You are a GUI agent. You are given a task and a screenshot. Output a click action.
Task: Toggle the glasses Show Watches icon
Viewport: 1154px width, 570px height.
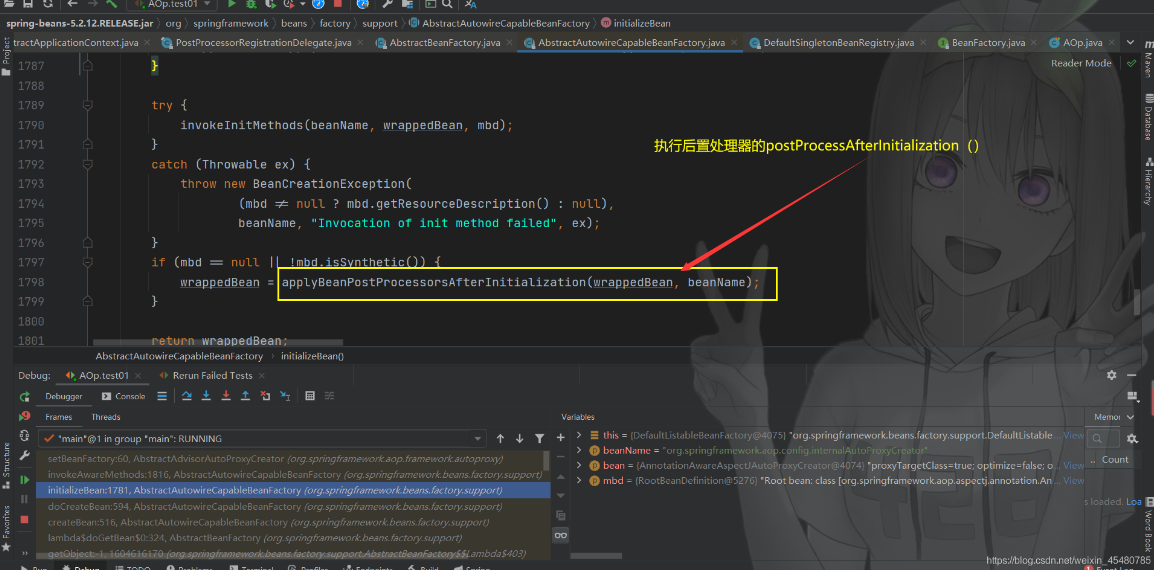pos(561,535)
